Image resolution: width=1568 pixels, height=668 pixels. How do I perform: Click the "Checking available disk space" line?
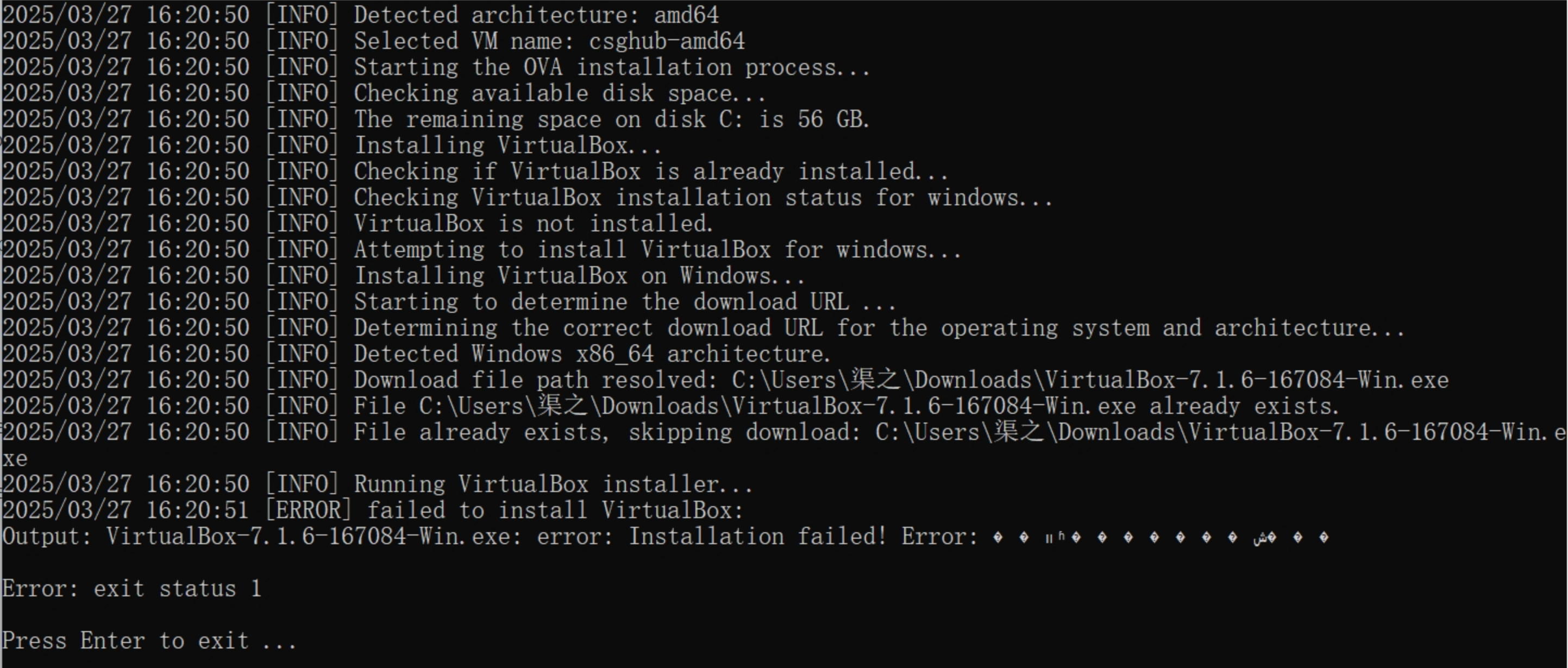point(559,93)
